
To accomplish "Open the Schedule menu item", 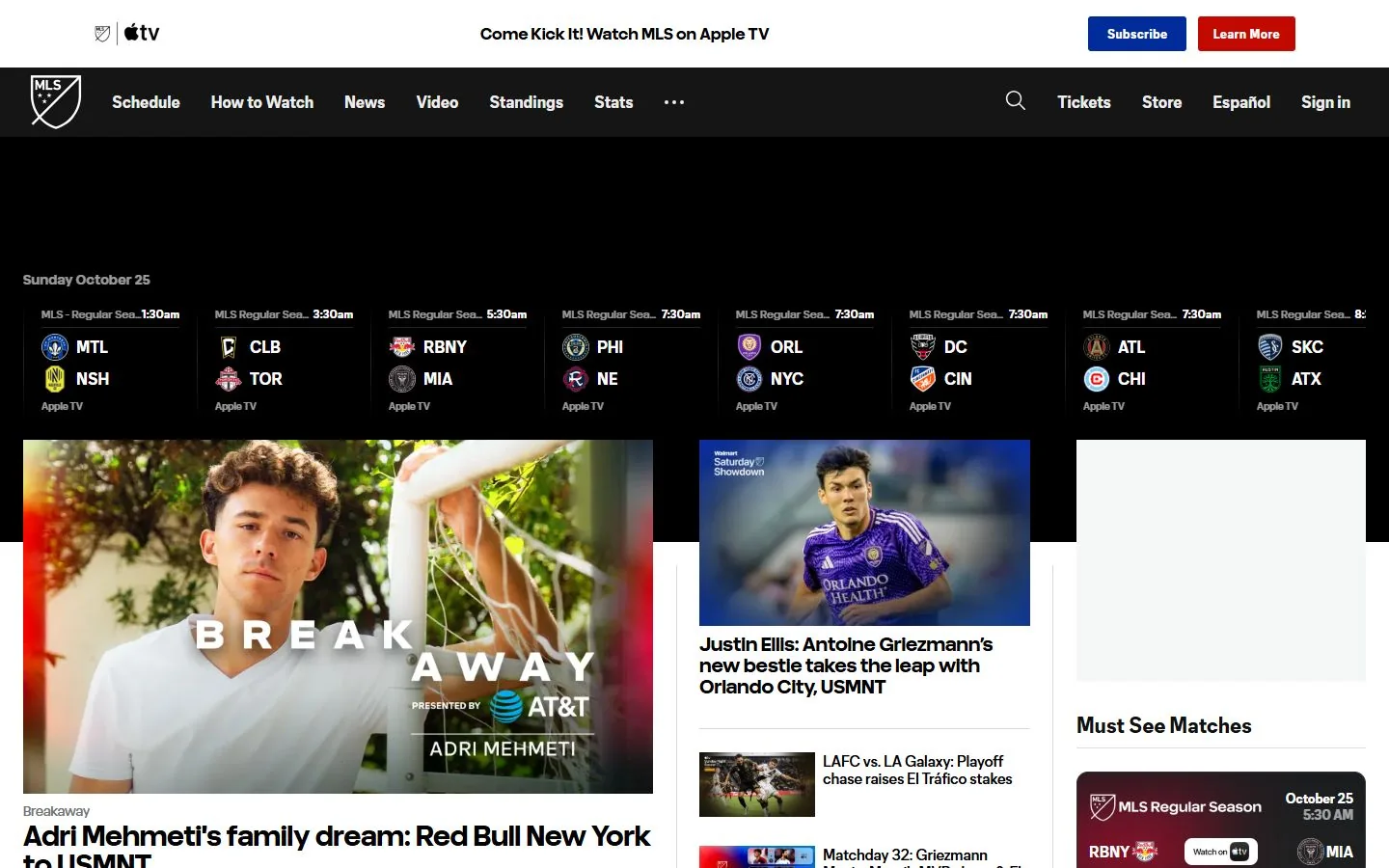I will [146, 102].
